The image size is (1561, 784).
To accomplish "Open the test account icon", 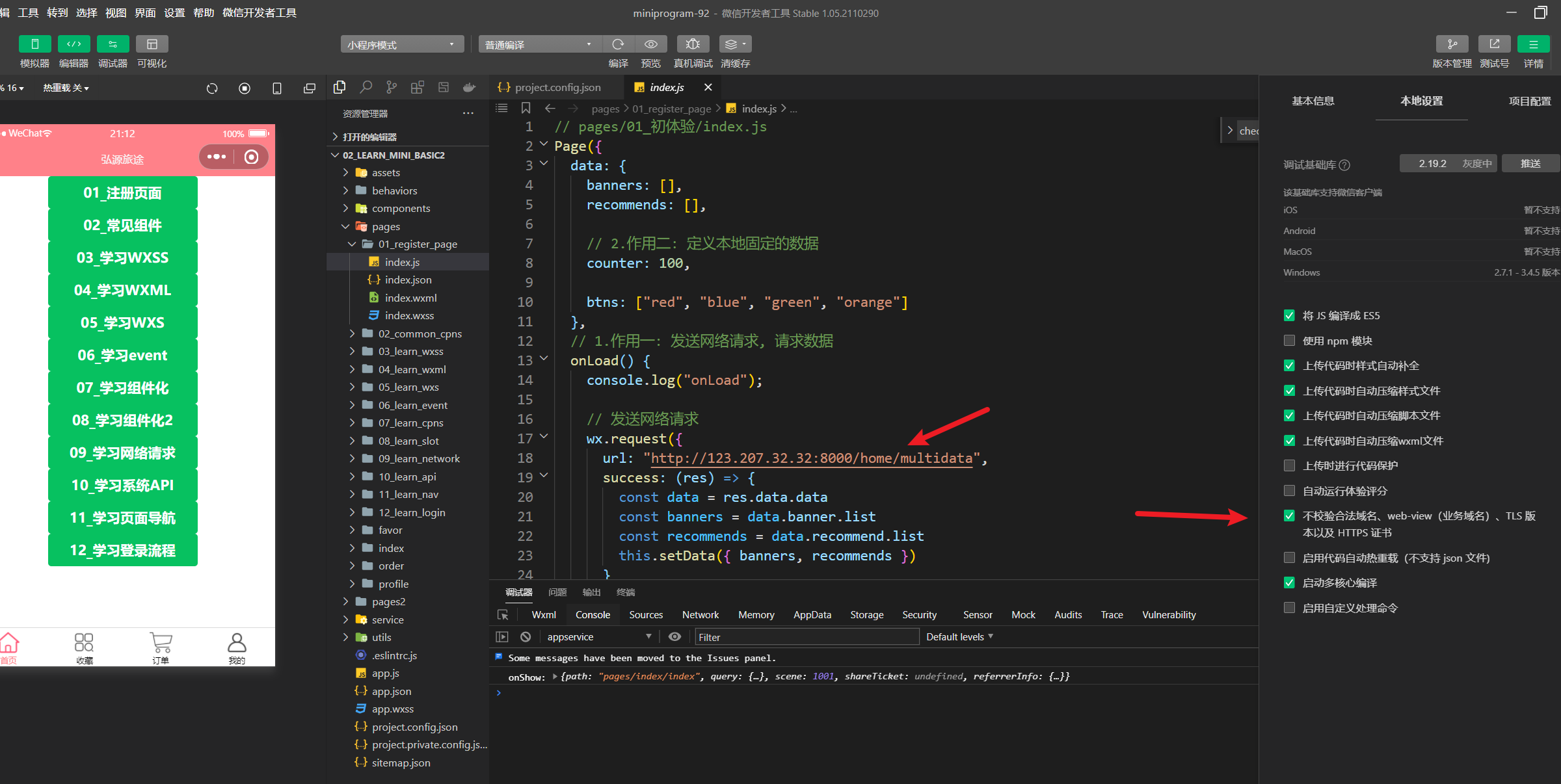I will pos(1494,44).
